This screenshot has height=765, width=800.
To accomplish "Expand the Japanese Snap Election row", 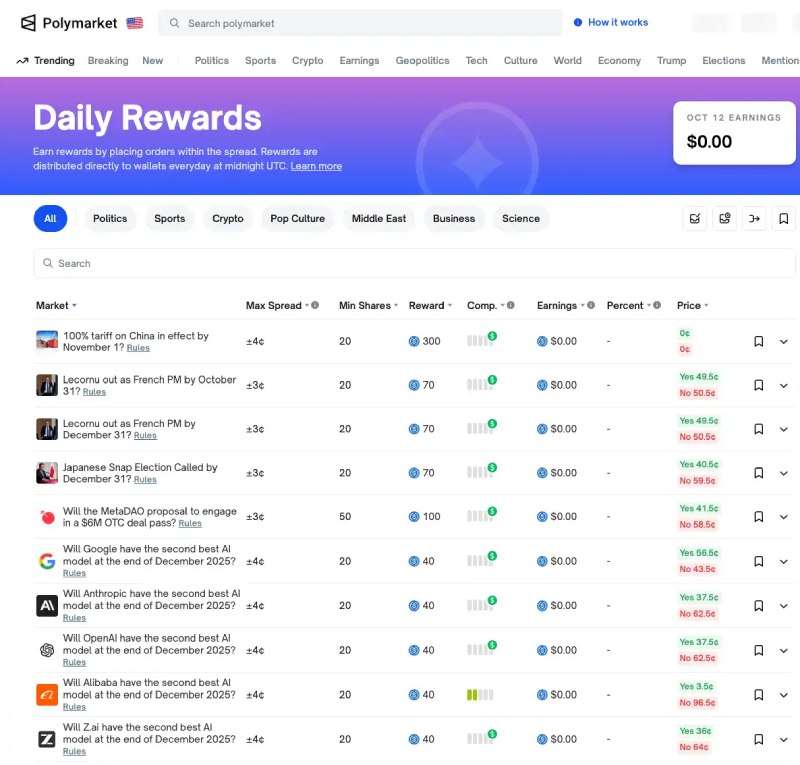I will (x=784, y=473).
